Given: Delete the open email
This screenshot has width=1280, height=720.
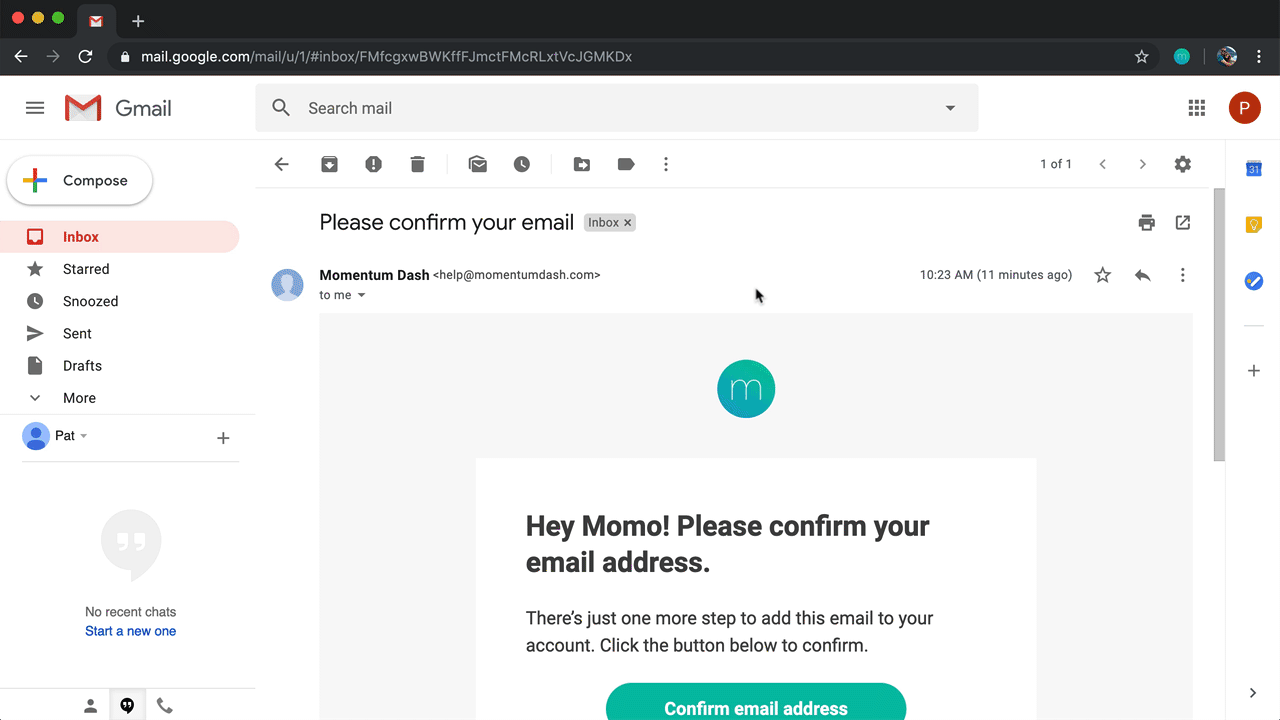Looking at the screenshot, I should [x=417, y=164].
